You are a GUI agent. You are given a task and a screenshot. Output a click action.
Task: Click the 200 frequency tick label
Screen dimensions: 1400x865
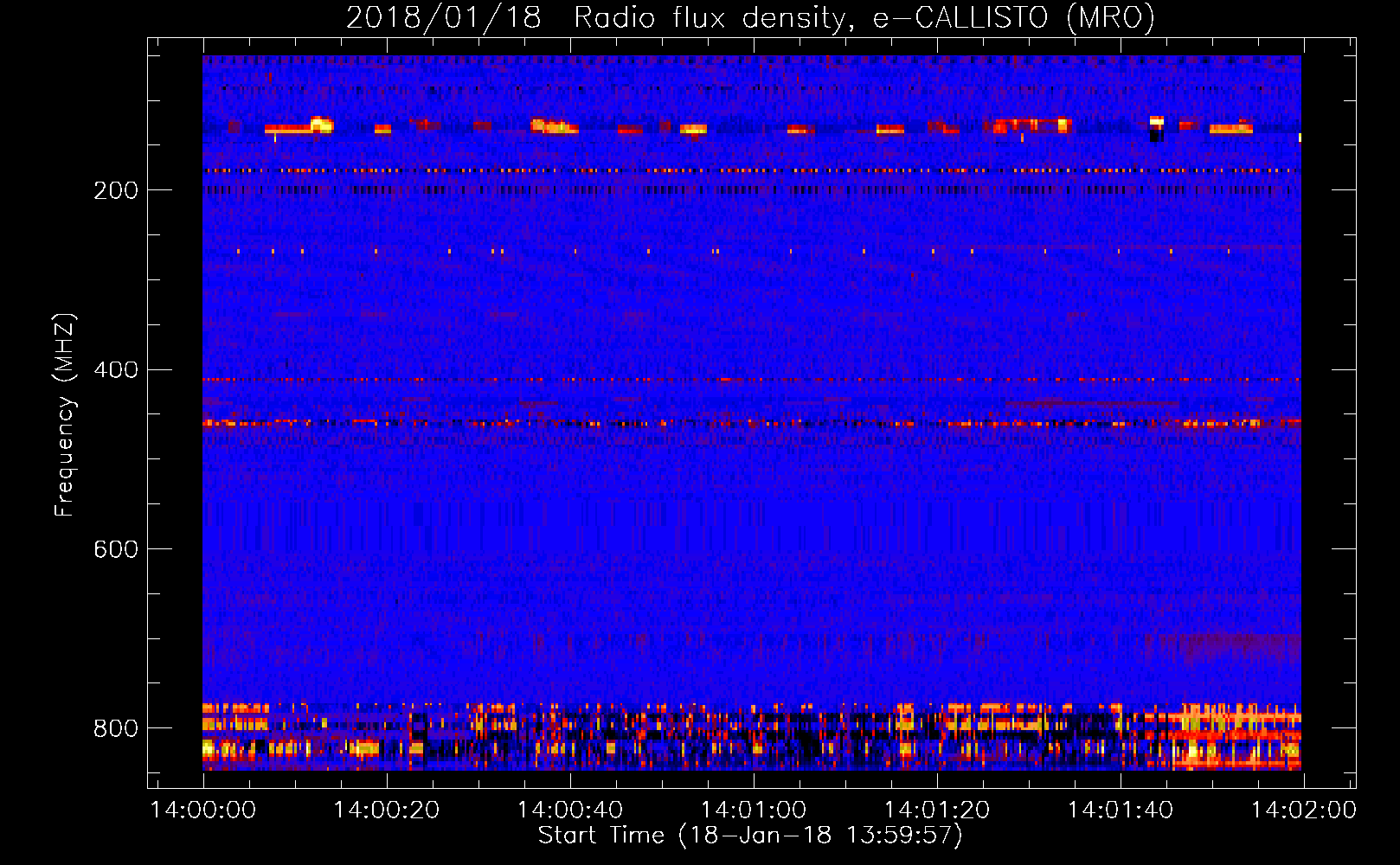pos(116,190)
